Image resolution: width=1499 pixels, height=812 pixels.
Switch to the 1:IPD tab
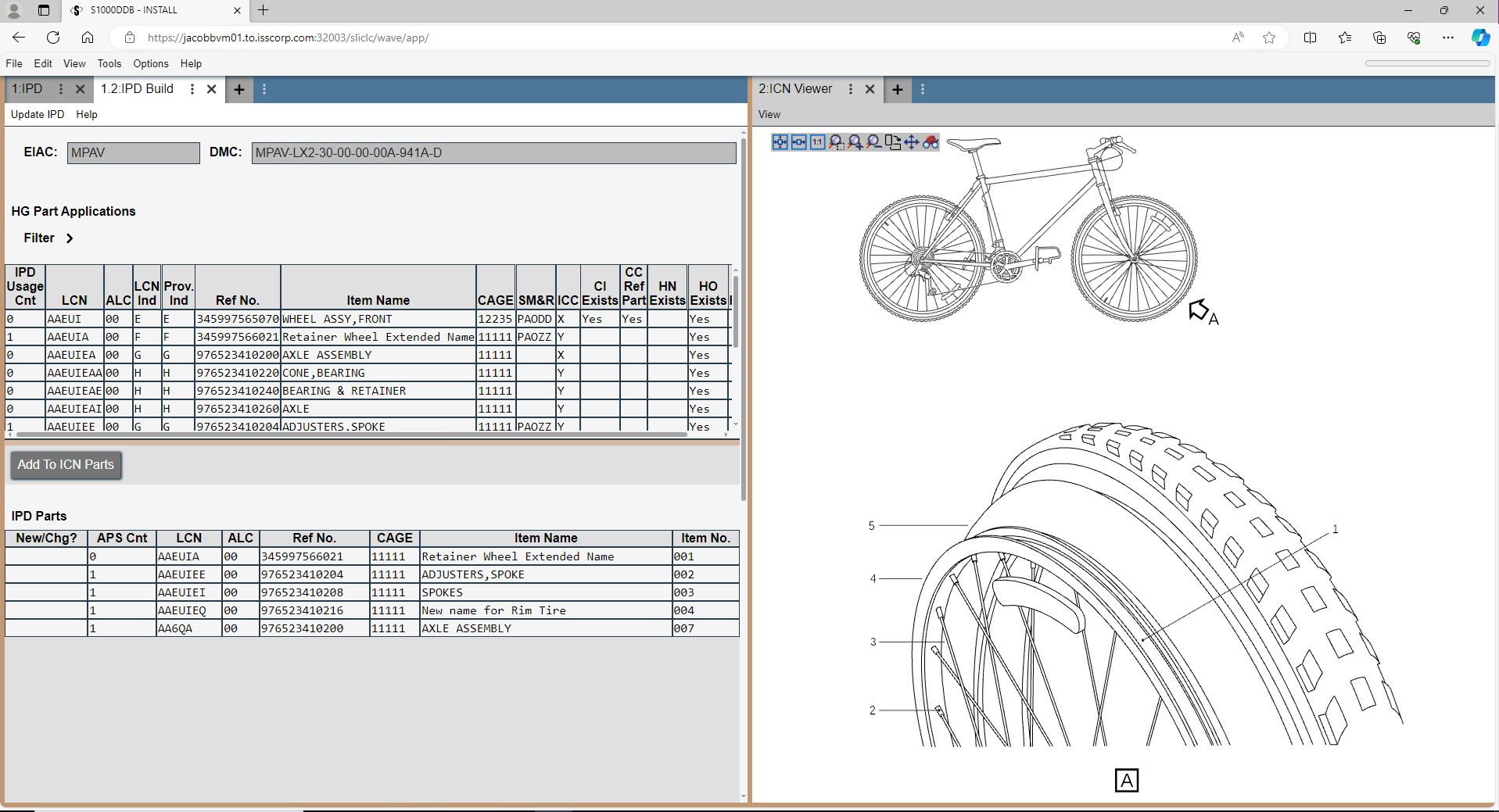(27, 89)
